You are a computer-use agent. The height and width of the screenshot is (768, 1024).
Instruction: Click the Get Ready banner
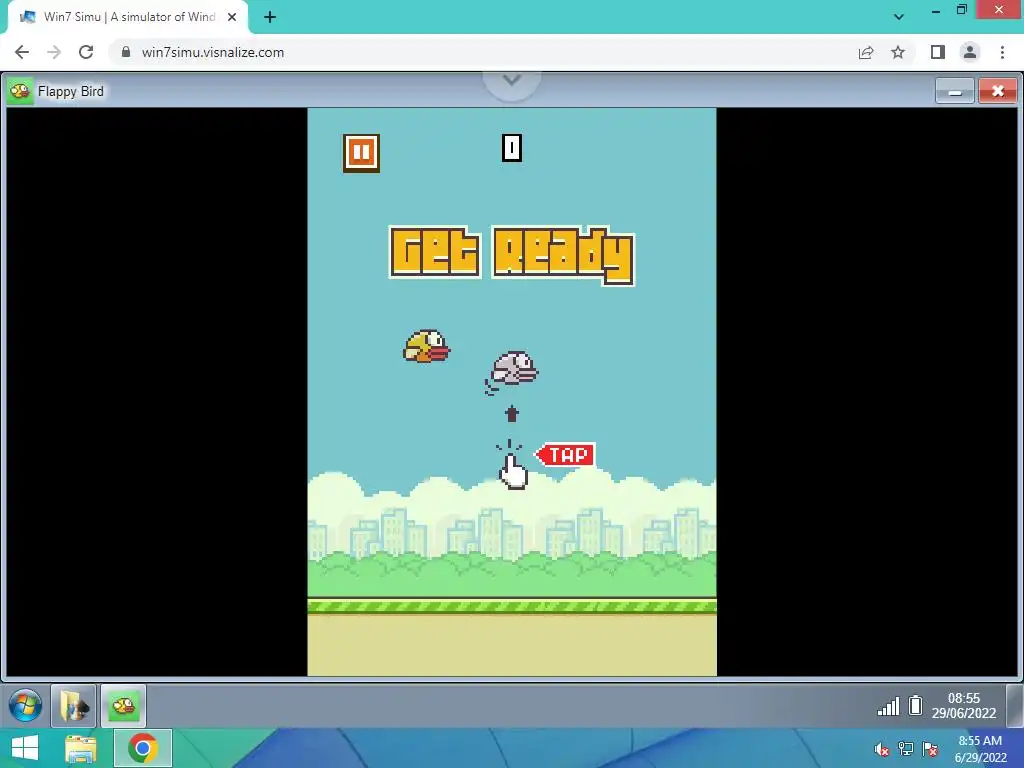coord(512,255)
